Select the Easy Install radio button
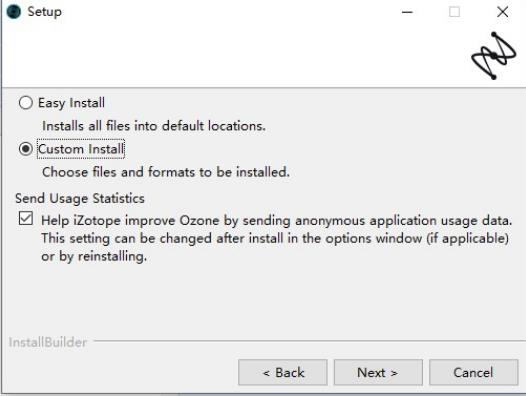526x396 pixels. (26, 103)
